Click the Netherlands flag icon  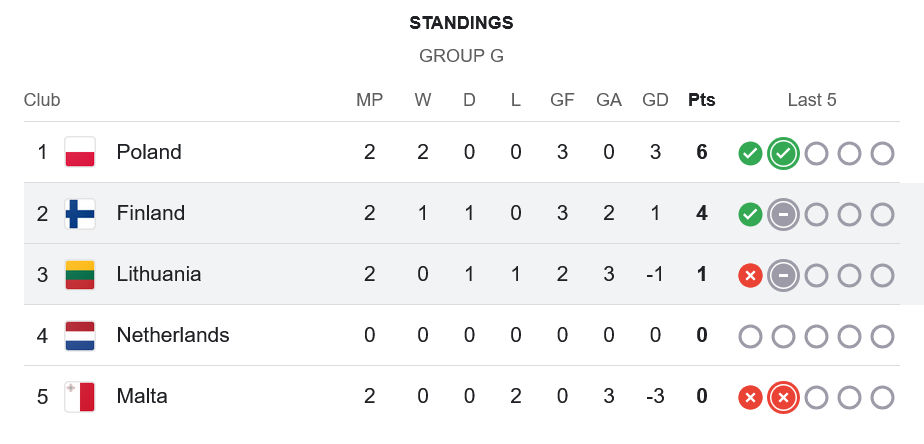pos(80,335)
